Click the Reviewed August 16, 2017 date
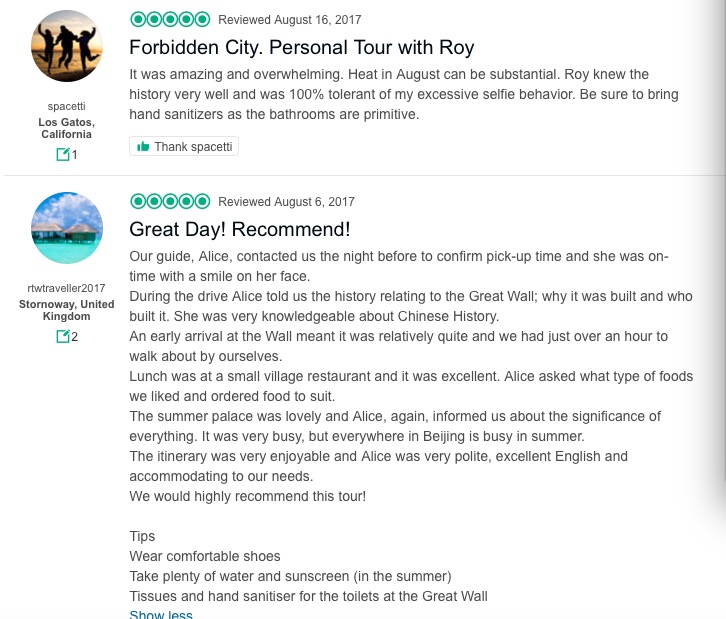 290,20
